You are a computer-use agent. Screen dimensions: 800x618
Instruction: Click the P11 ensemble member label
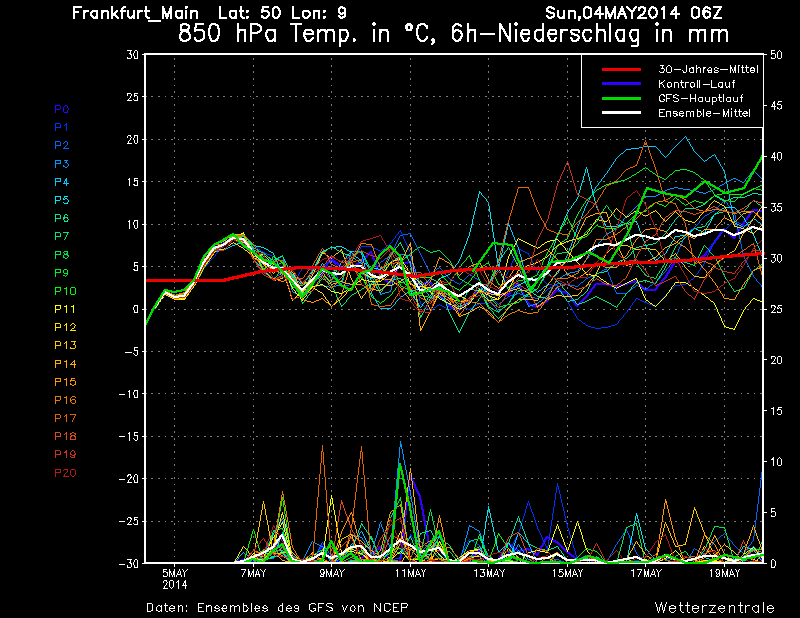[65, 309]
